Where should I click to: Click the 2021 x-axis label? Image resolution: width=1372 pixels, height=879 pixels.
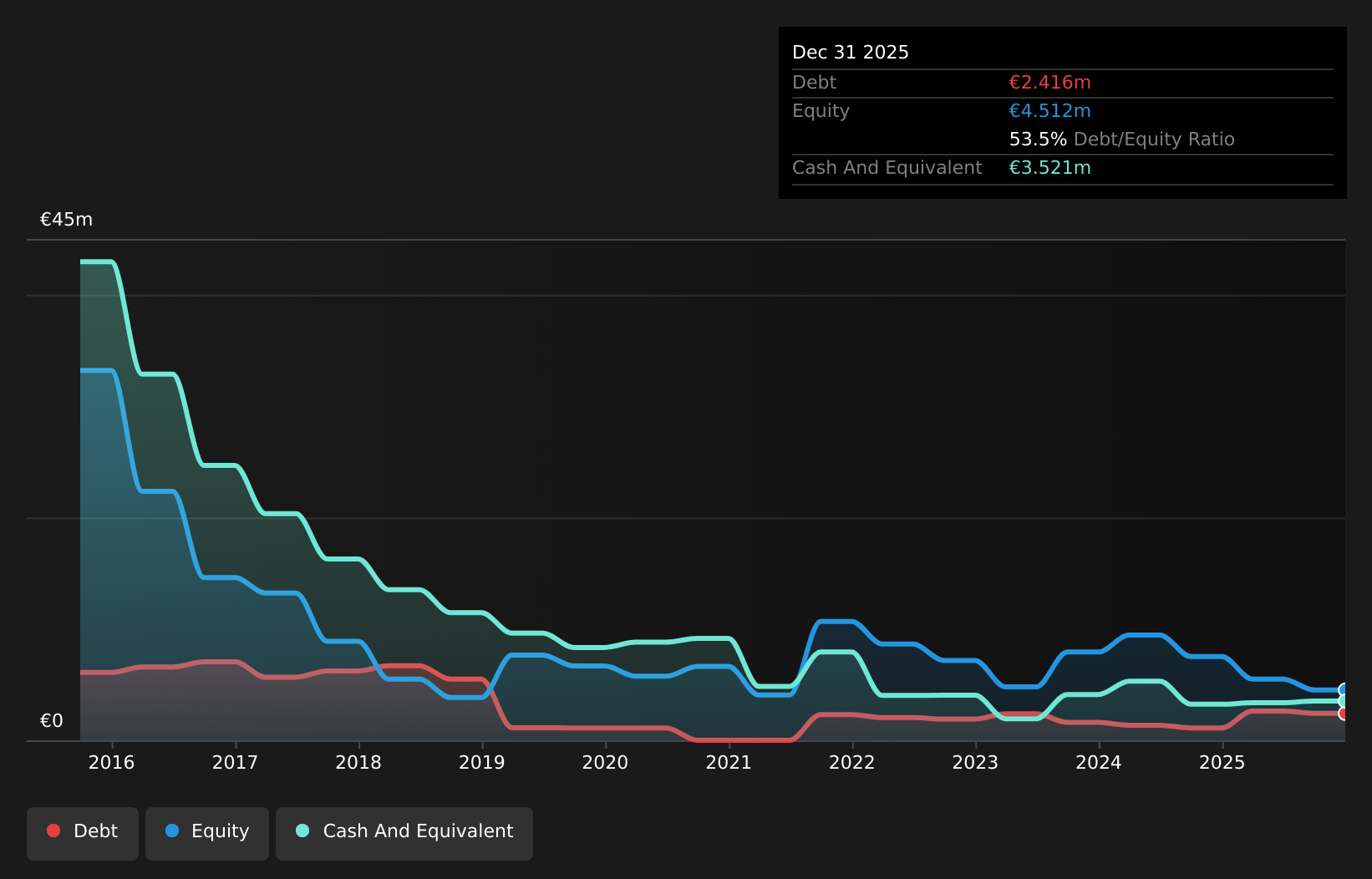coord(729,762)
